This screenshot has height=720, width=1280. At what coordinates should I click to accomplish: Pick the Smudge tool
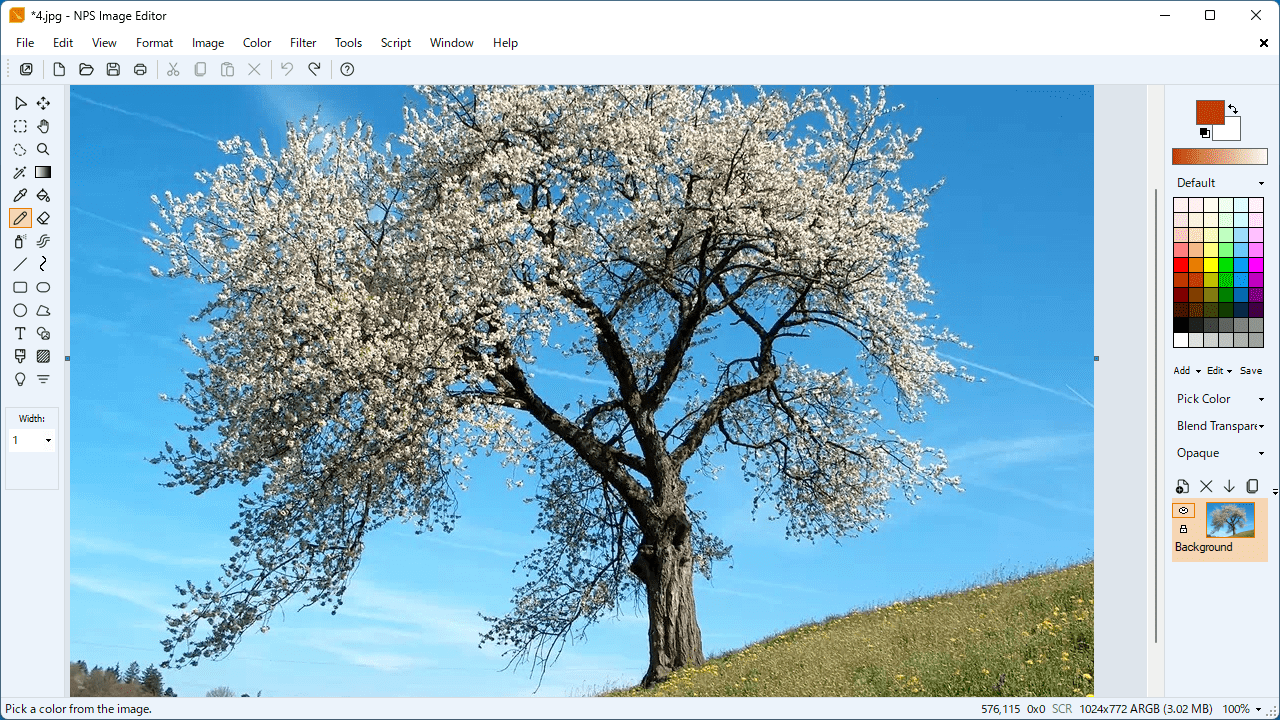tap(43, 241)
